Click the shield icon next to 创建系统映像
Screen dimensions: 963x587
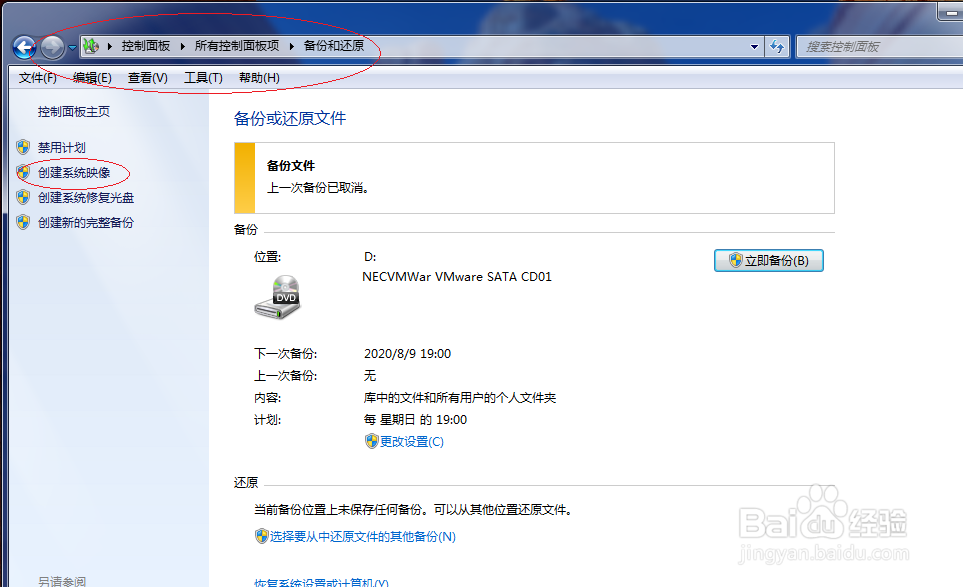click(22, 172)
